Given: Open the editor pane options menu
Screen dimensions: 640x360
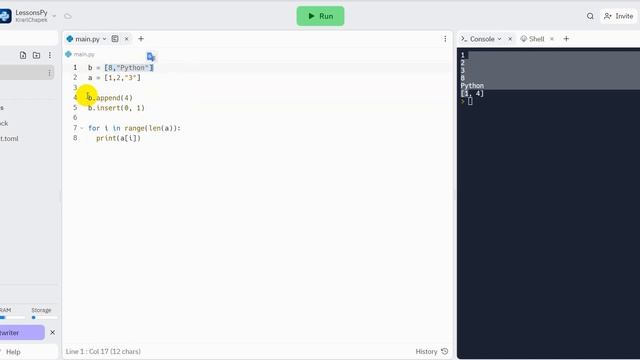Looking at the screenshot, I should point(445,39).
